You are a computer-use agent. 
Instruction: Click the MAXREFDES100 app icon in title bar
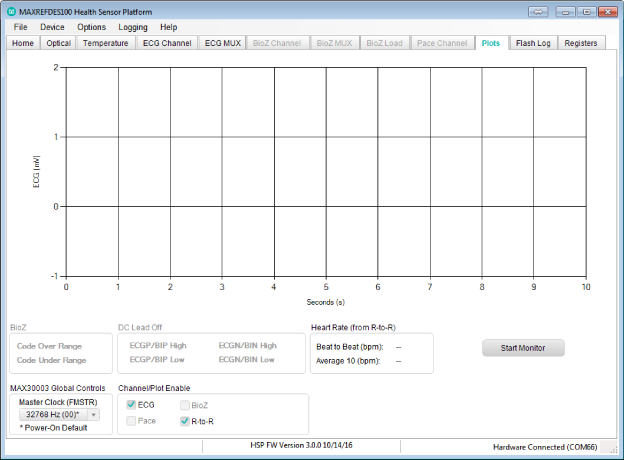point(12,12)
